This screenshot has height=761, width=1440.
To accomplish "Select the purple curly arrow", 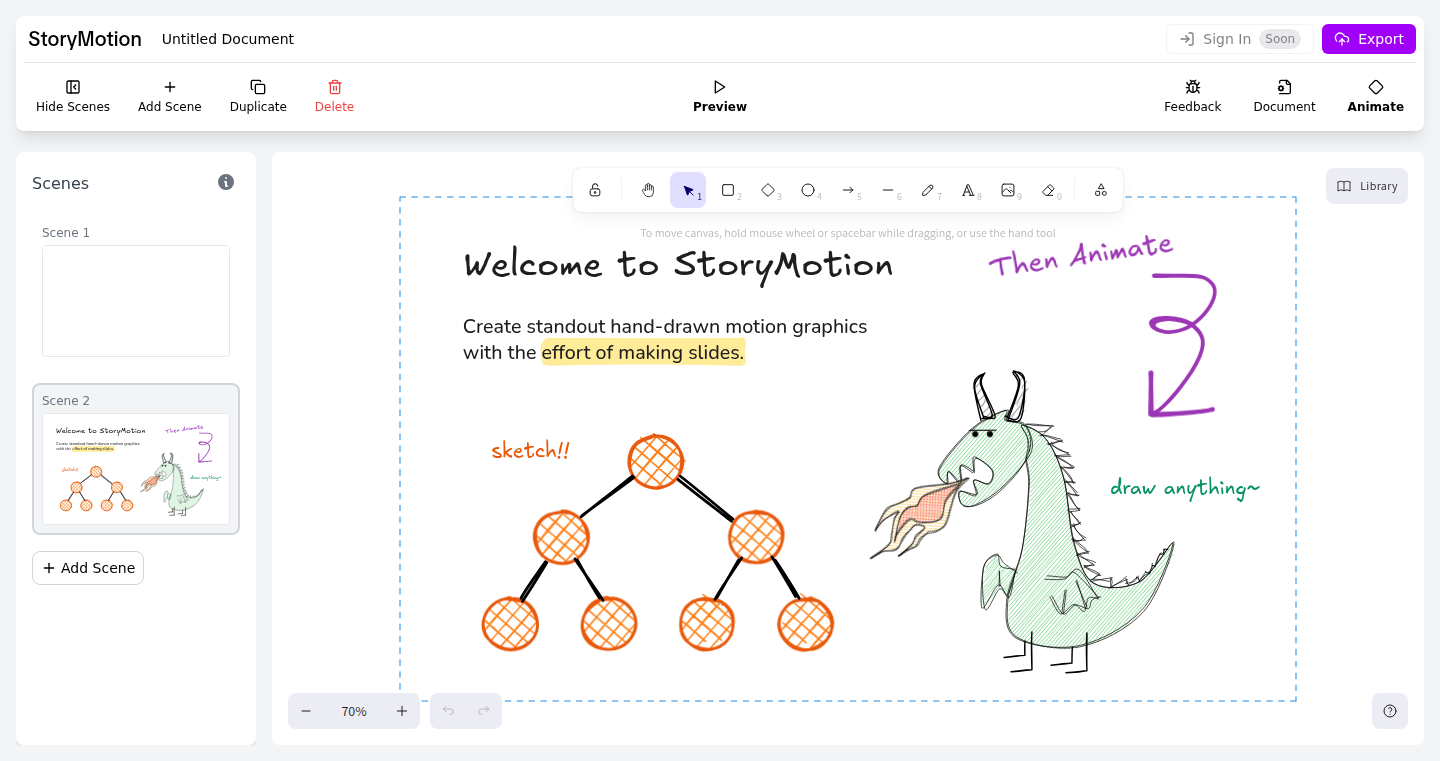I will (x=1182, y=345).
